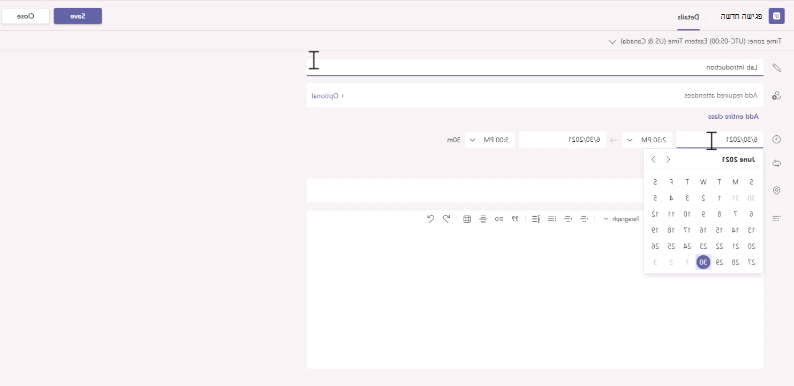794x386 pixels.
Task: Click the Add entire class link
Action: [732, 116]
